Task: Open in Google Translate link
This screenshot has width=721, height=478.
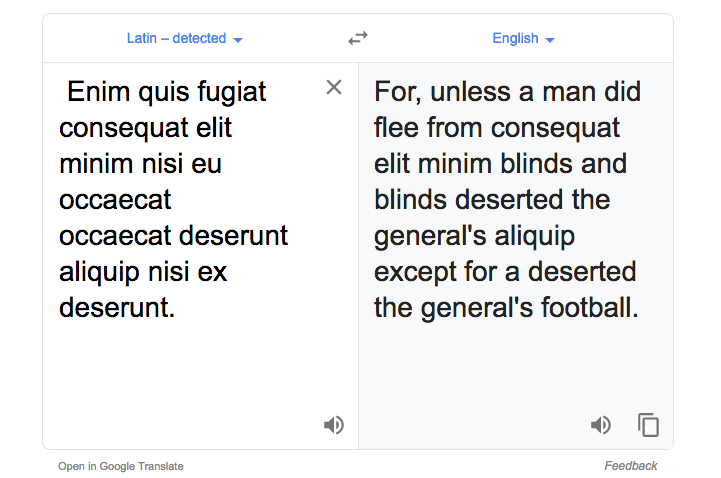Action: [x=121, y=466]
